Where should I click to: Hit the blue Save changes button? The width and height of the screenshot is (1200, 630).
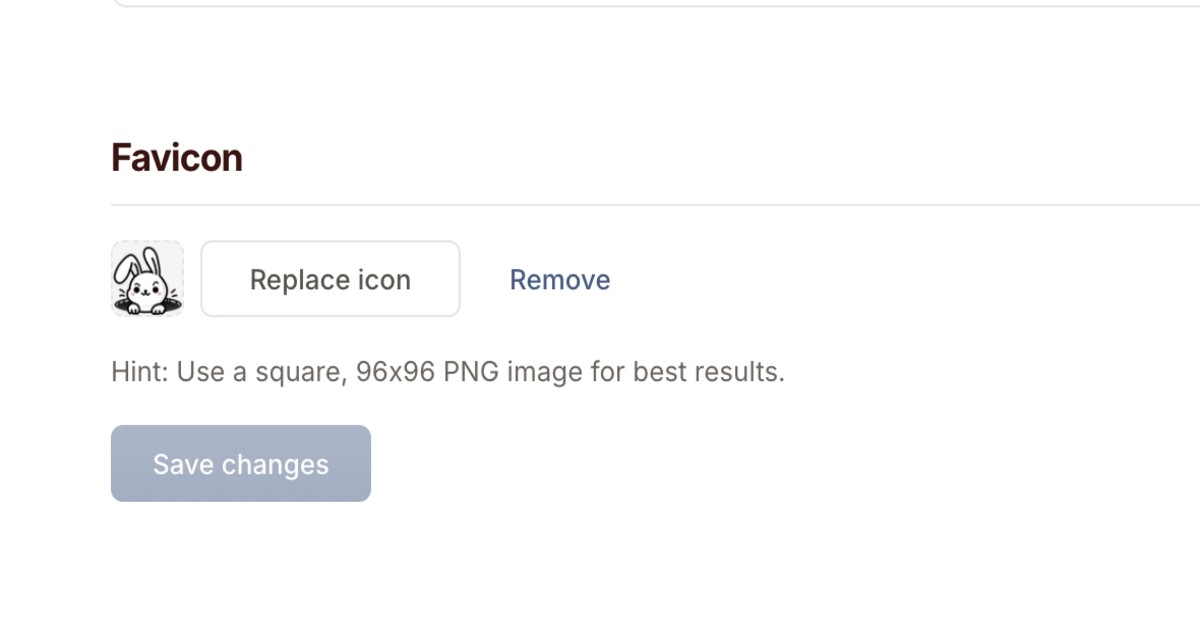[x=240, y=464]
